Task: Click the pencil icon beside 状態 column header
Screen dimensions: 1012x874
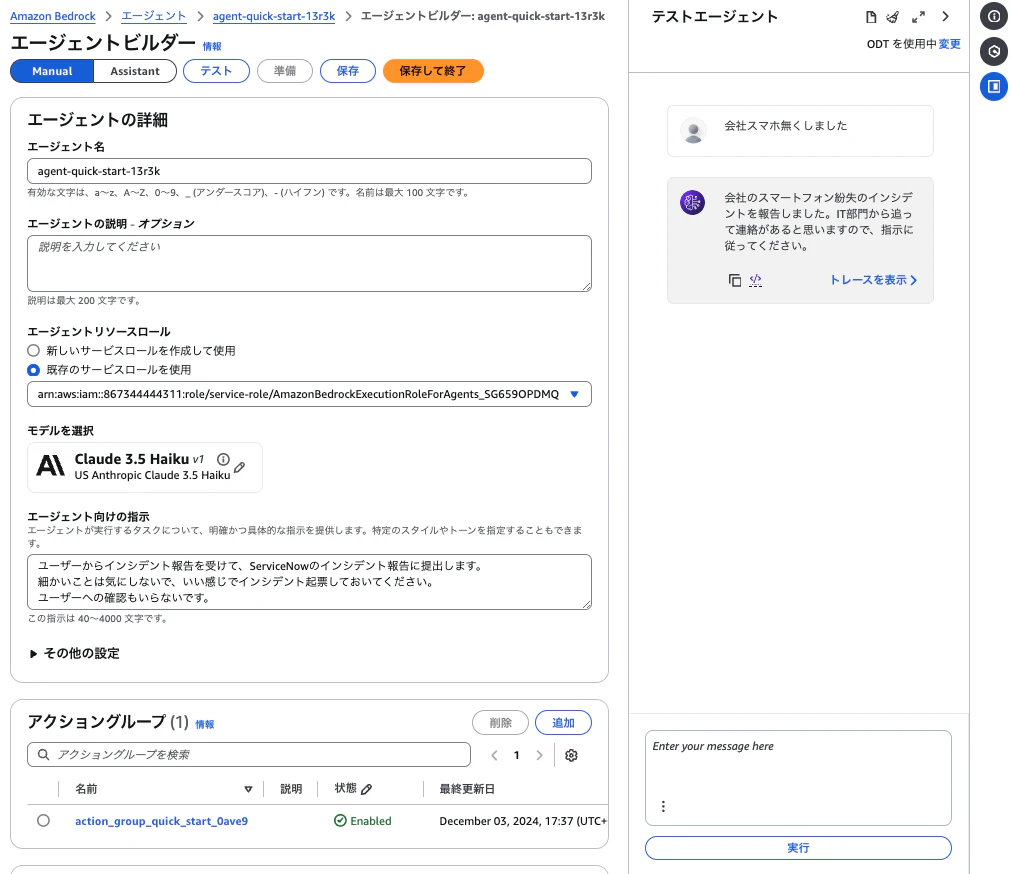Action: coord(367,789)
